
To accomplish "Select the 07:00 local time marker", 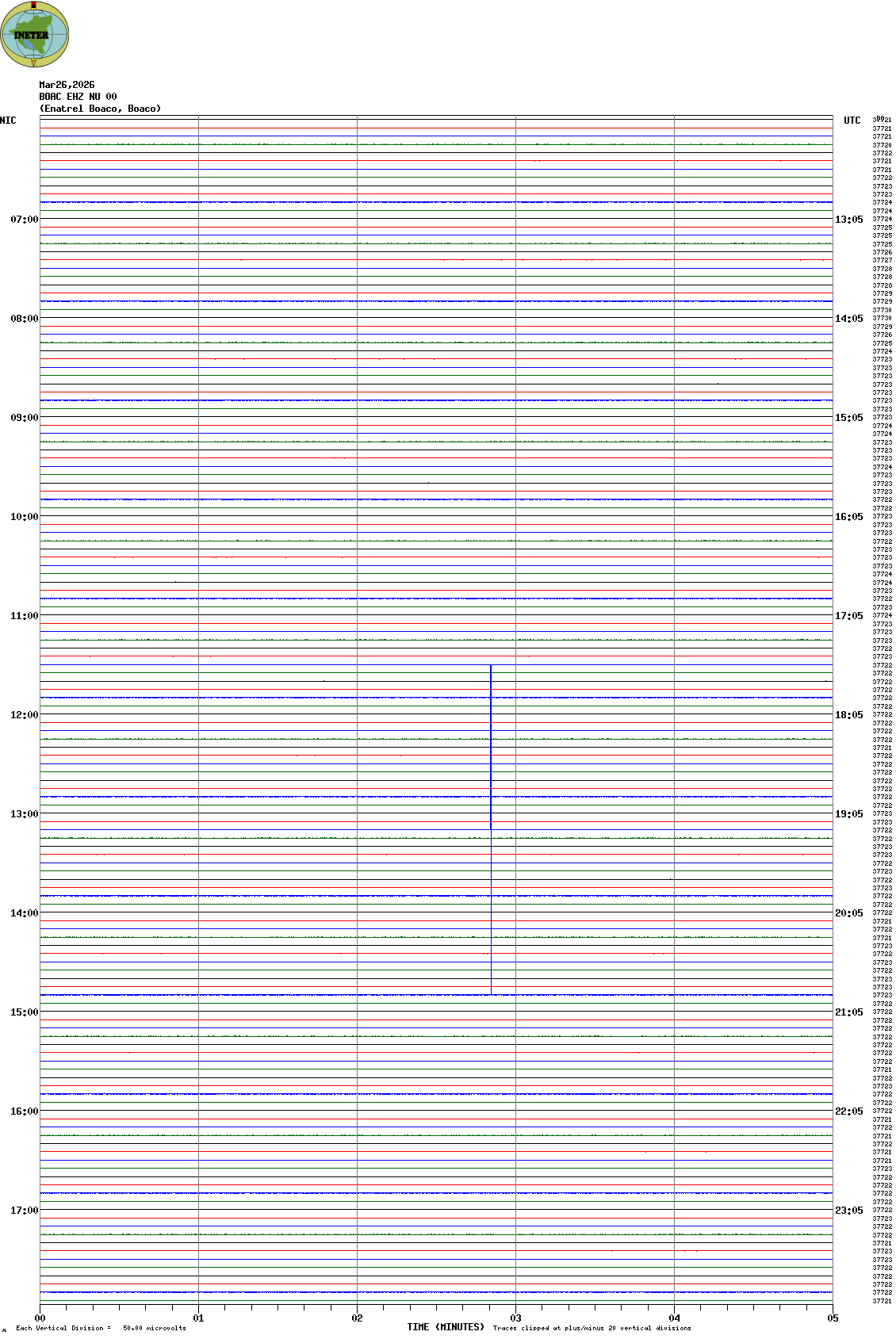I will point(24,220).
